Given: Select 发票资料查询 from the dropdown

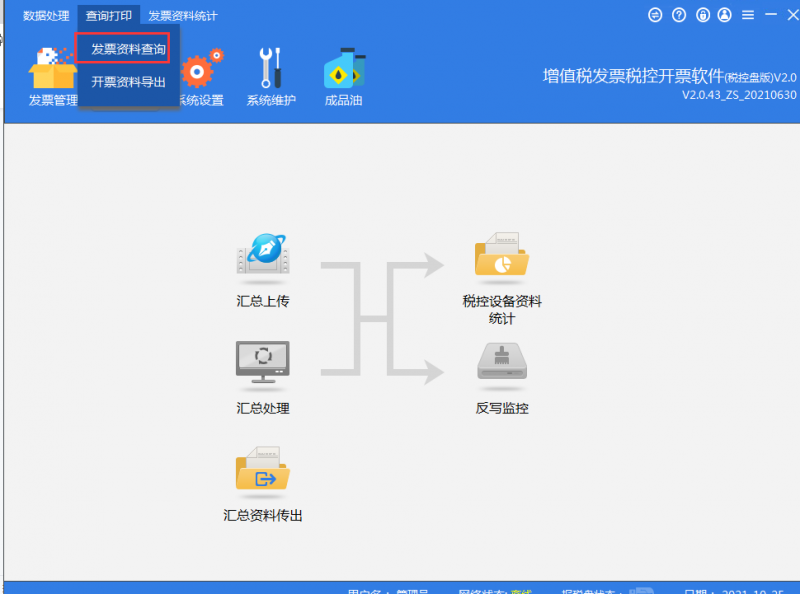Looking at the screenshot, I should pyautogui.click(x=128, y=48).
